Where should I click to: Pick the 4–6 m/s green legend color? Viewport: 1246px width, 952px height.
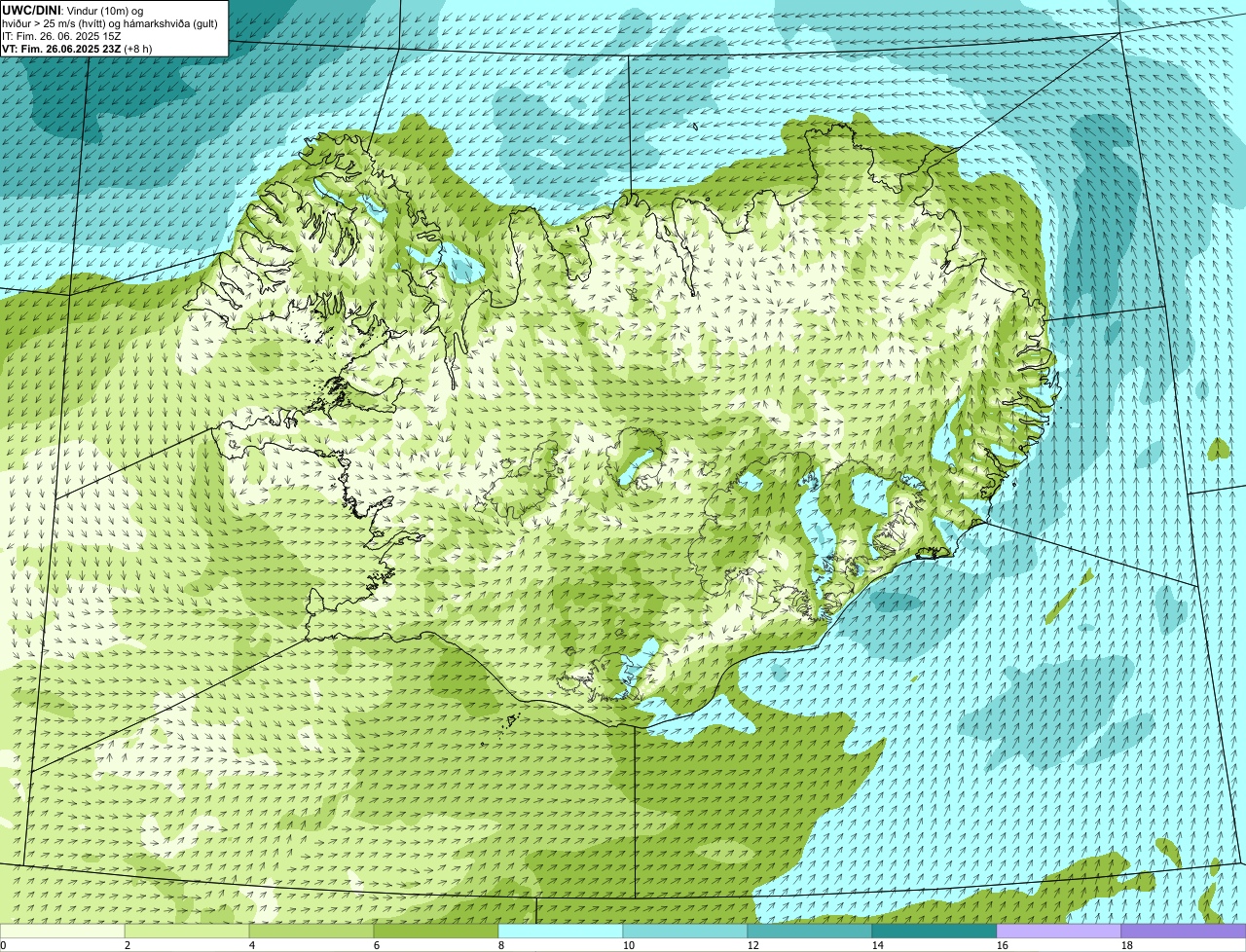click(311, 931)
